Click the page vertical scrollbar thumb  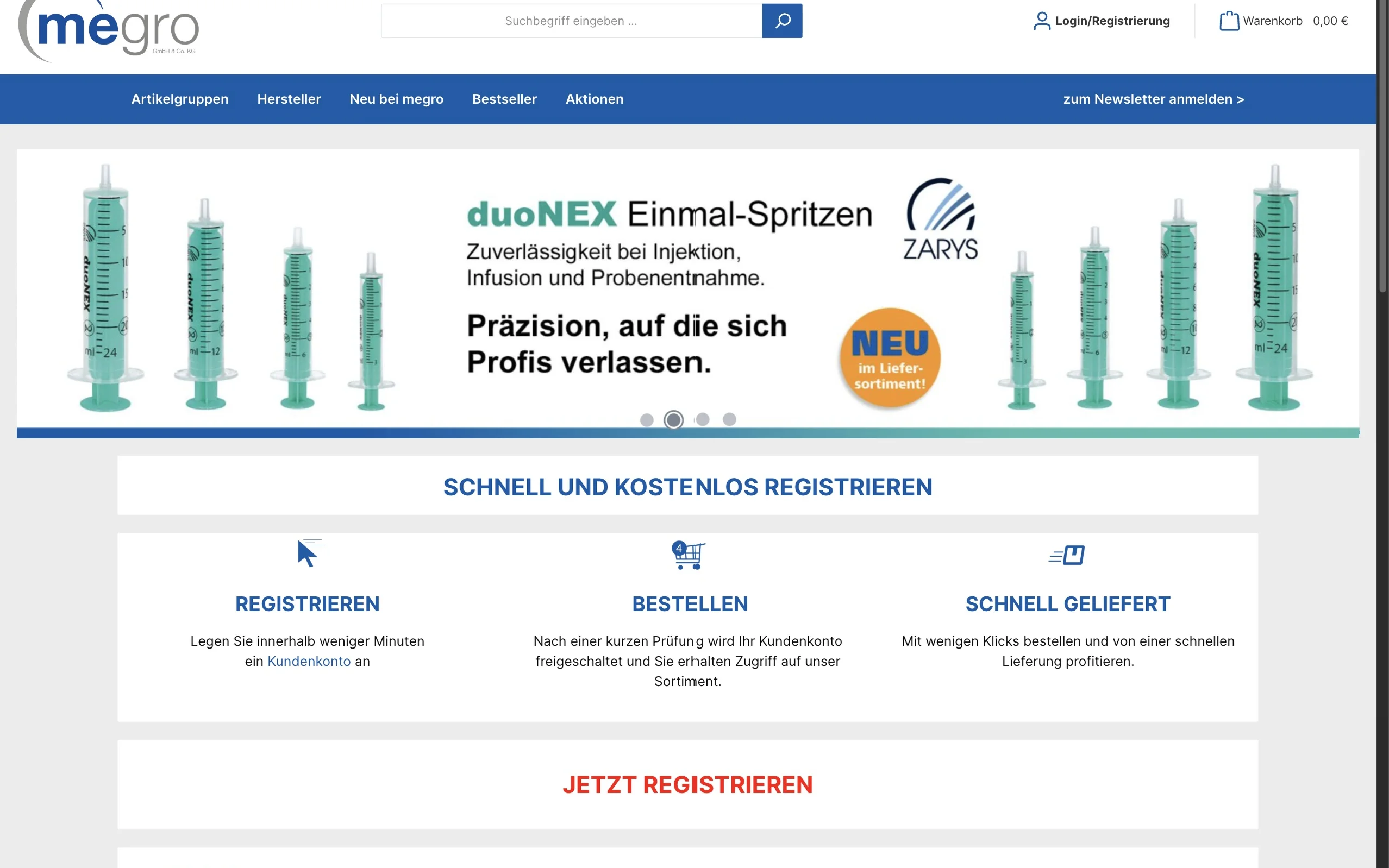click(1382, 147)
